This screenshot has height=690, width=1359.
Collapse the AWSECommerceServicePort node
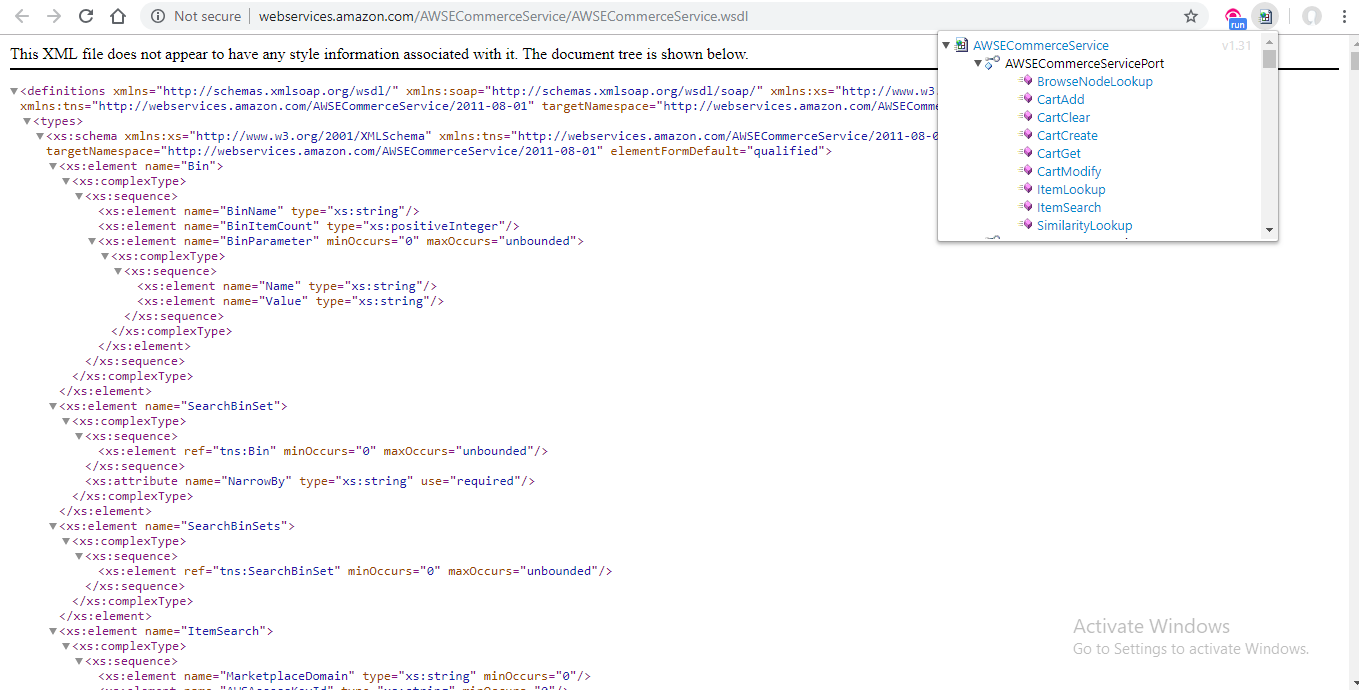coord(978,63)
